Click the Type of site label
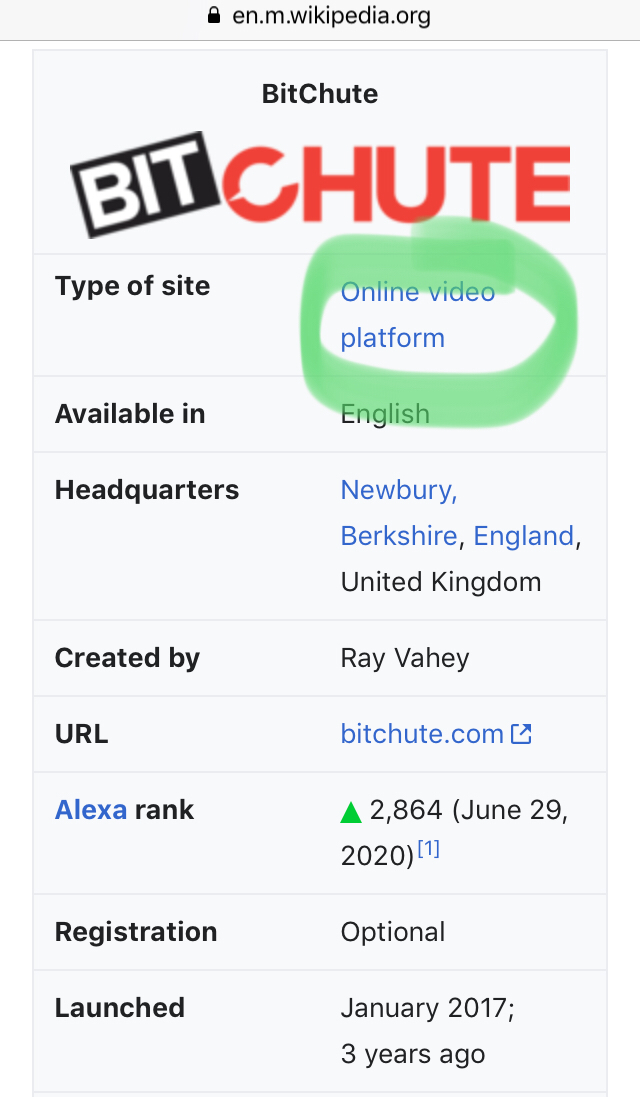640x1097 pixels. click(x=132, y=285)
